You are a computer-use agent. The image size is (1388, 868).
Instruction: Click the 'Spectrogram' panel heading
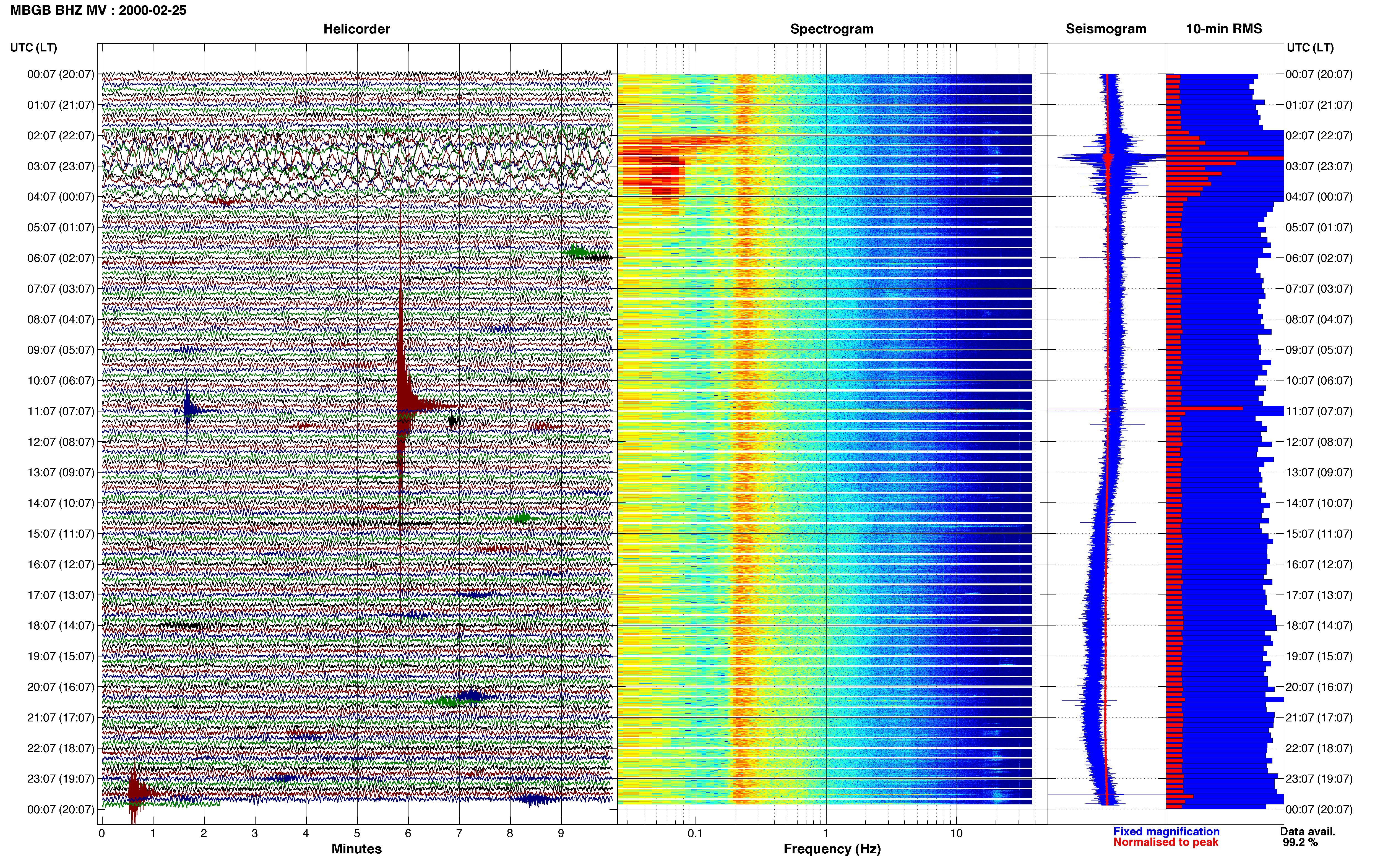832,29
